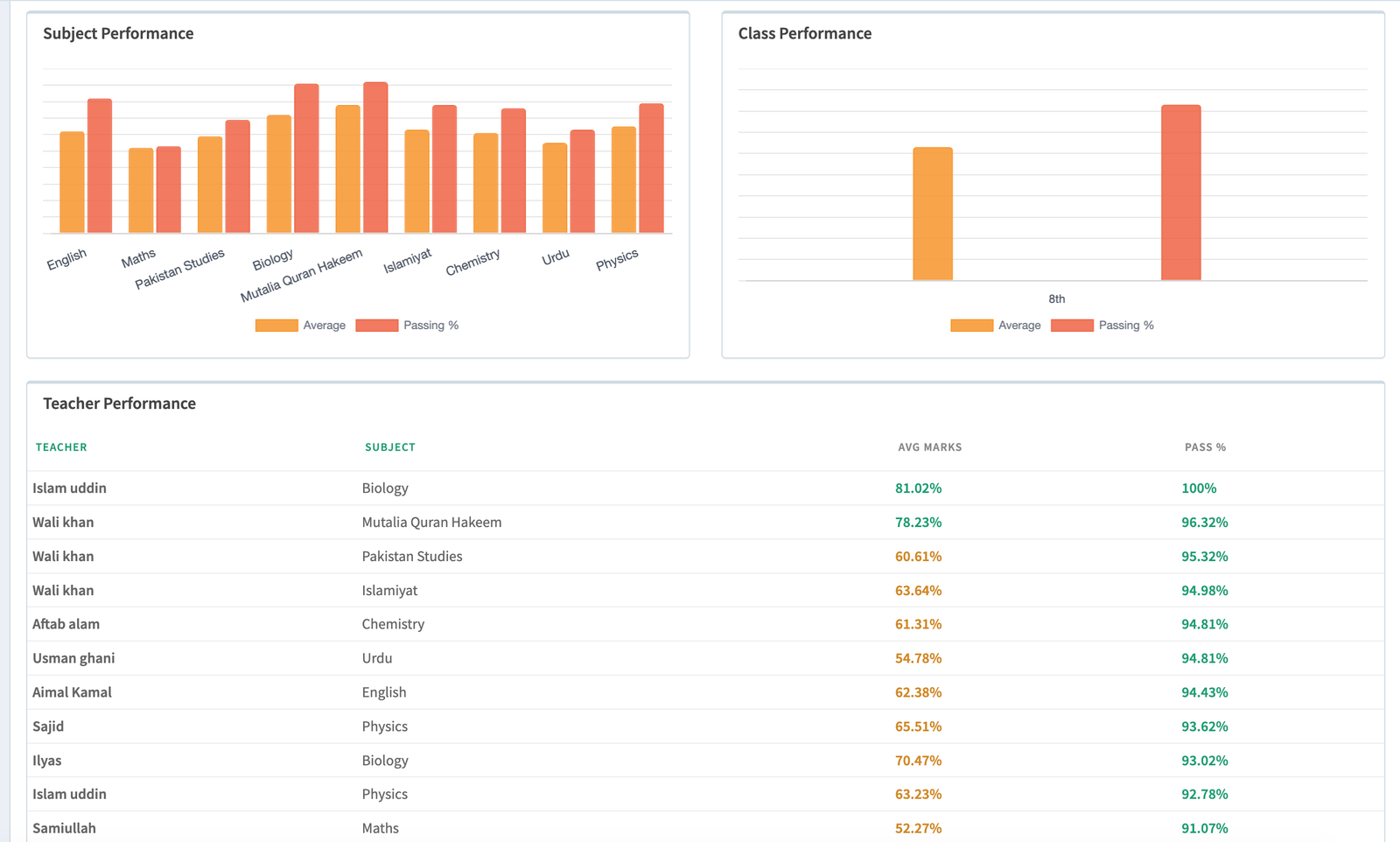Click the English Average bar in Subject chart
Image resolution: width=1400 pixels, height=842 pixels.
coord(73,182)
